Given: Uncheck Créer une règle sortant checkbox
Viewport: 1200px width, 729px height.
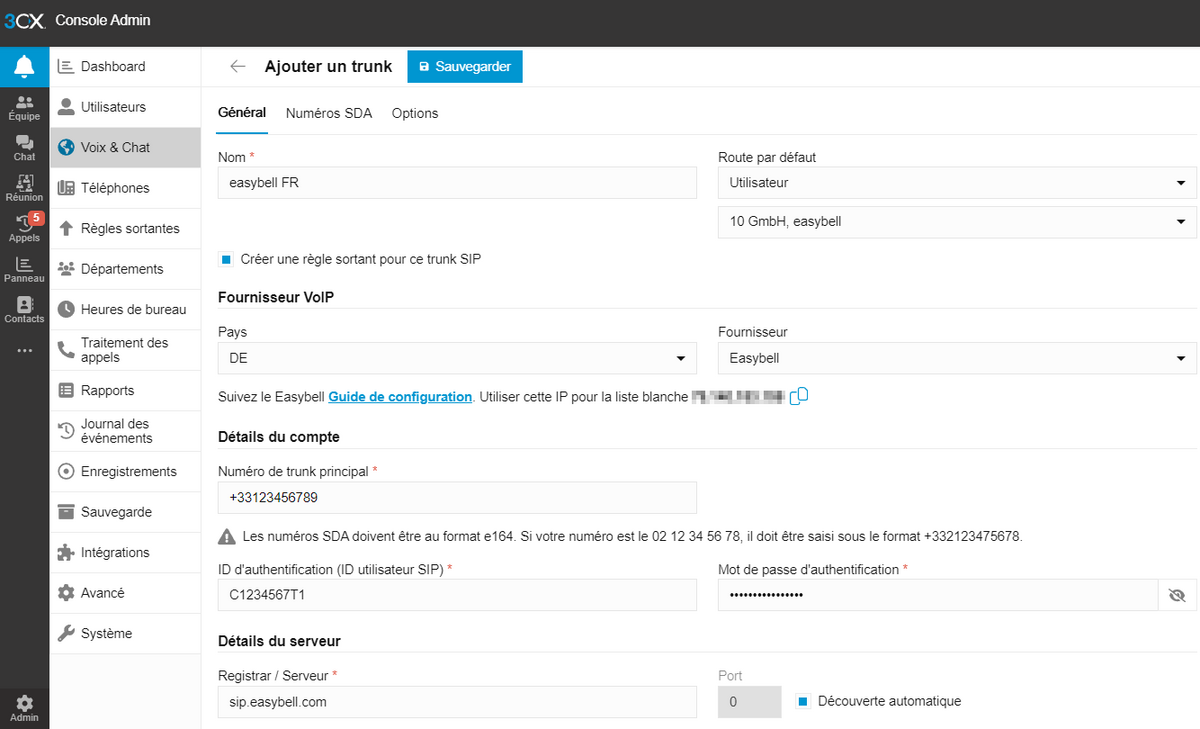Looking at the screenshot, I should coord(226,259).
